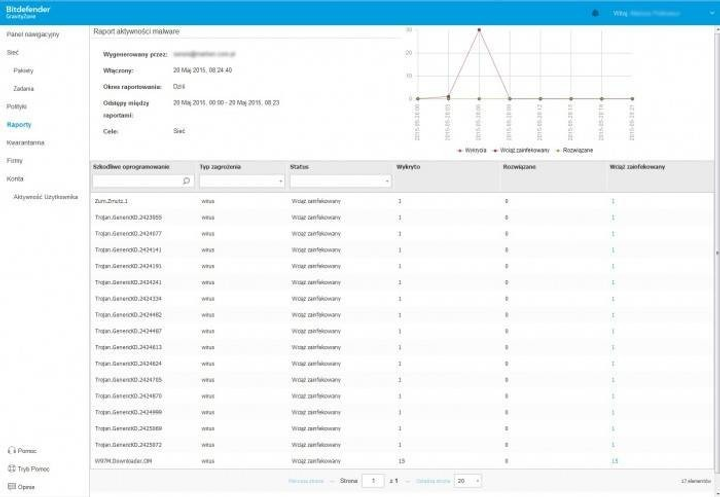Click the magnifier icon in the malware search field
The image size is (720, 497).
coord(186,181)
